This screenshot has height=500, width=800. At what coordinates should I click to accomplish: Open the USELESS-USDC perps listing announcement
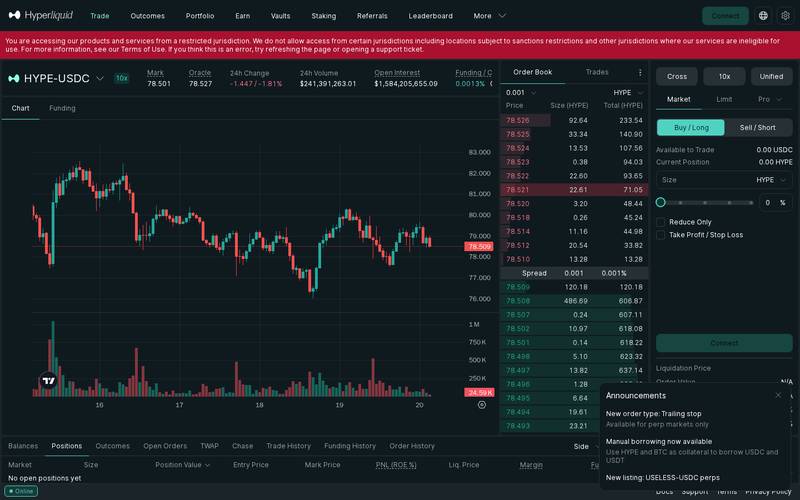point(662,478)
